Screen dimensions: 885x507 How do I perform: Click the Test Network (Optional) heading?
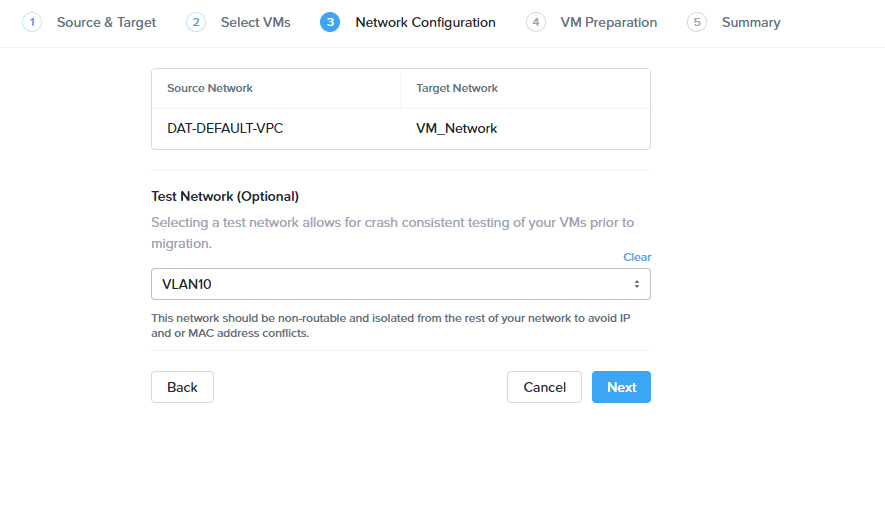coord(225,196)
